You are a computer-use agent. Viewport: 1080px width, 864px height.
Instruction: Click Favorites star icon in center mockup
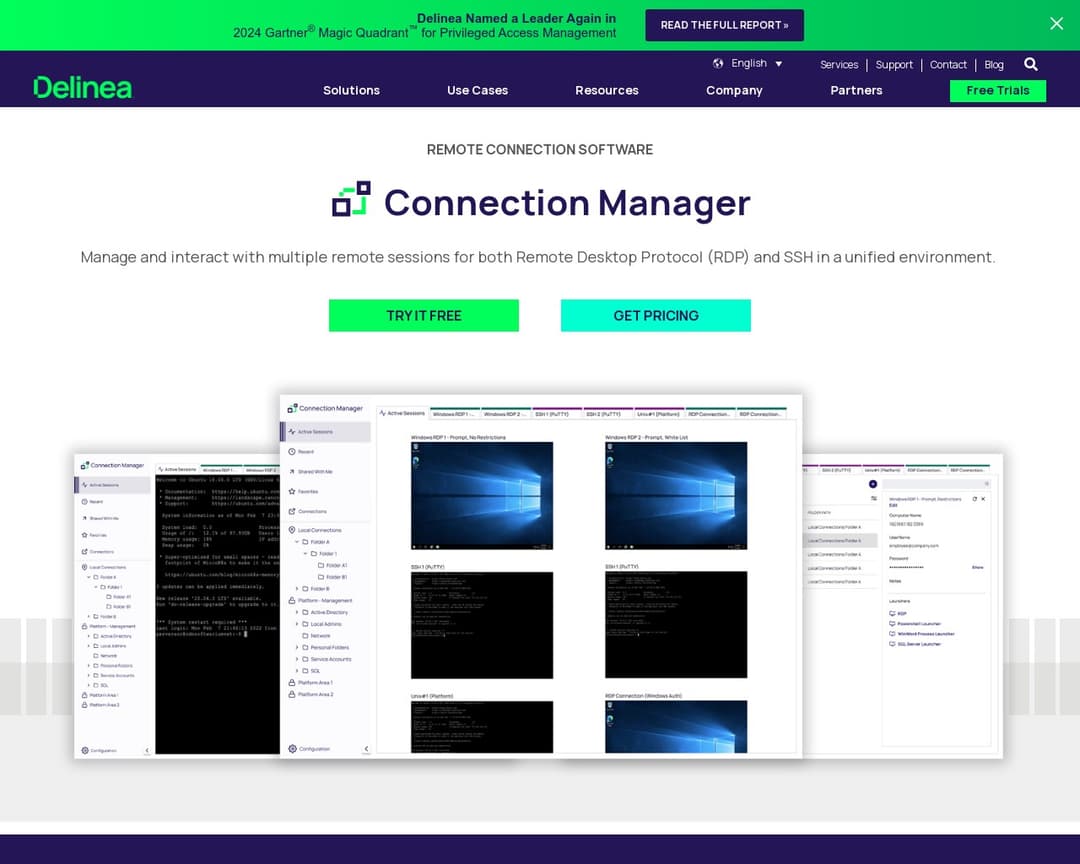(x=292, y=492)
